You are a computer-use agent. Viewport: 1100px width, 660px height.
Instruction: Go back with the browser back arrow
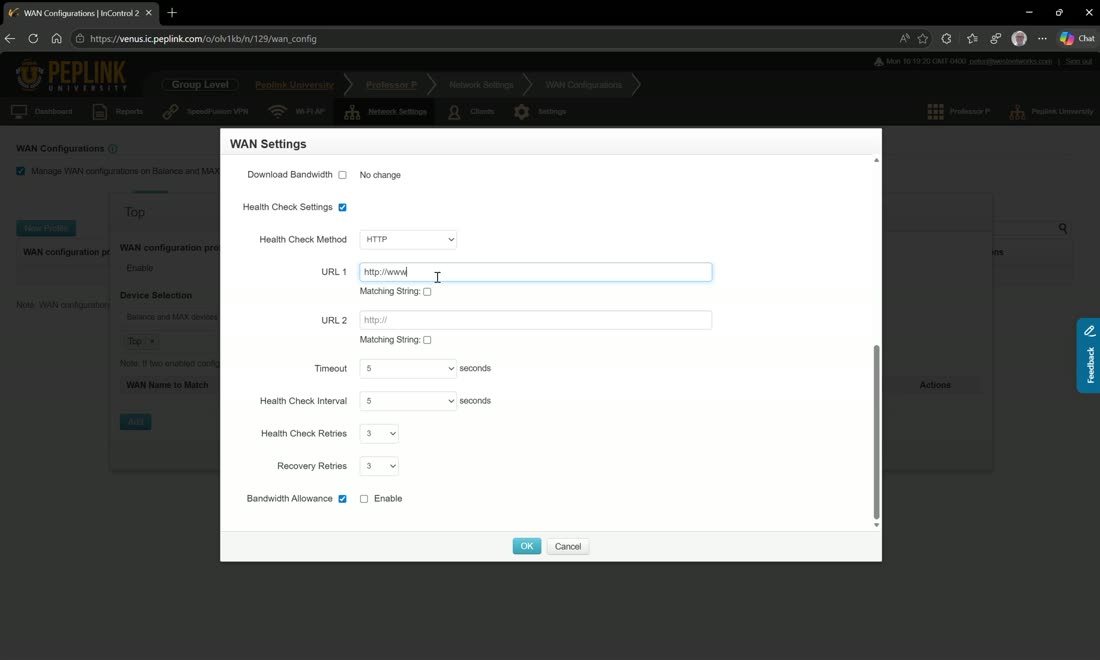coord(10,39)
